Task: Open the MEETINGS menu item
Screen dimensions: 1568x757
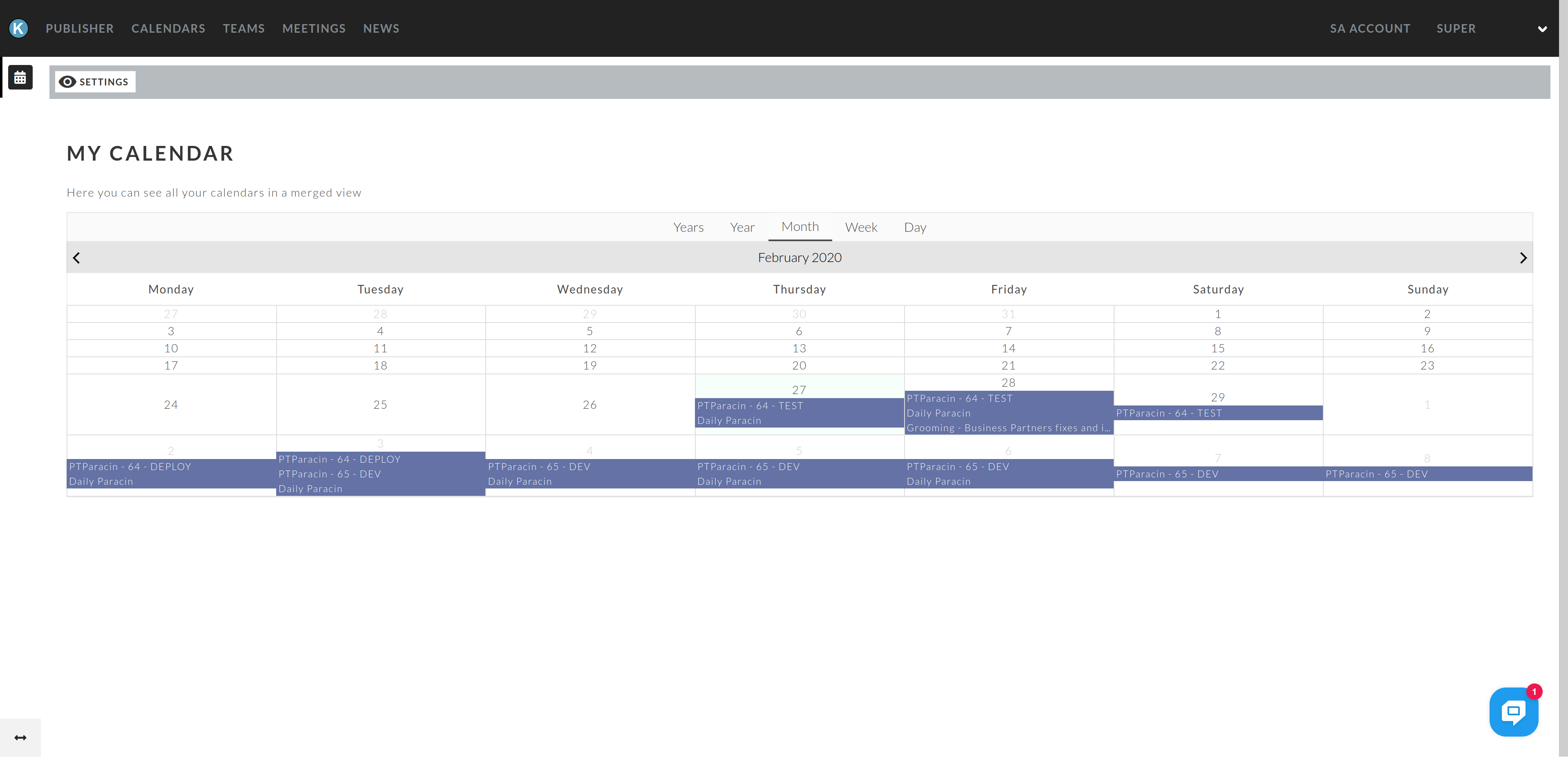Action: tap(313, 29)
